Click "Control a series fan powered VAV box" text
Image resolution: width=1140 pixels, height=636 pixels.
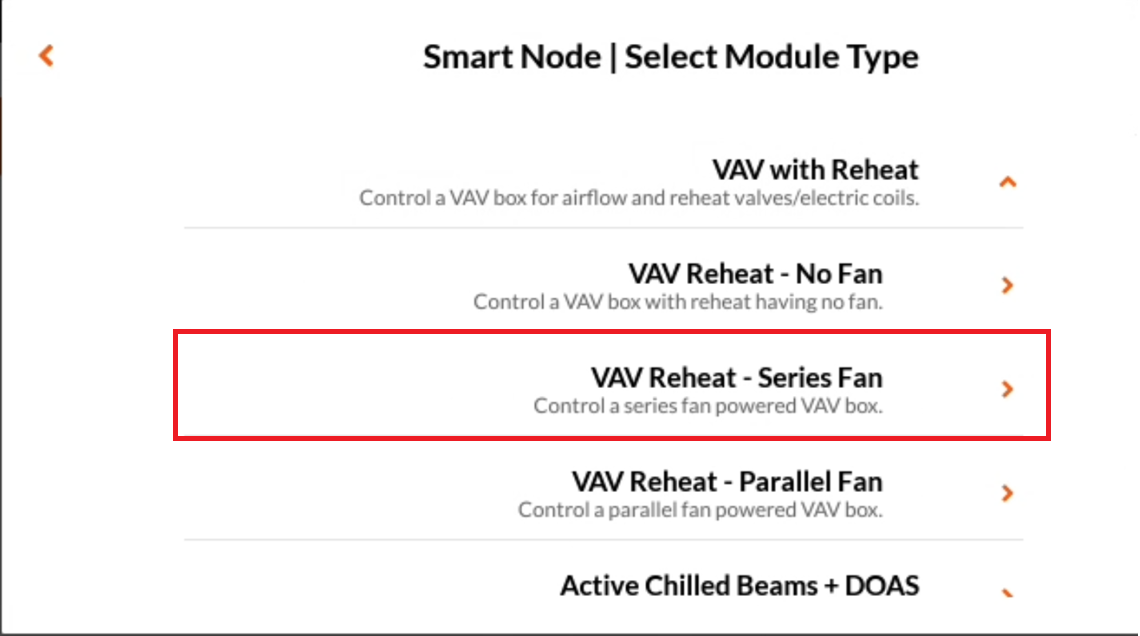tap(708, 406)
